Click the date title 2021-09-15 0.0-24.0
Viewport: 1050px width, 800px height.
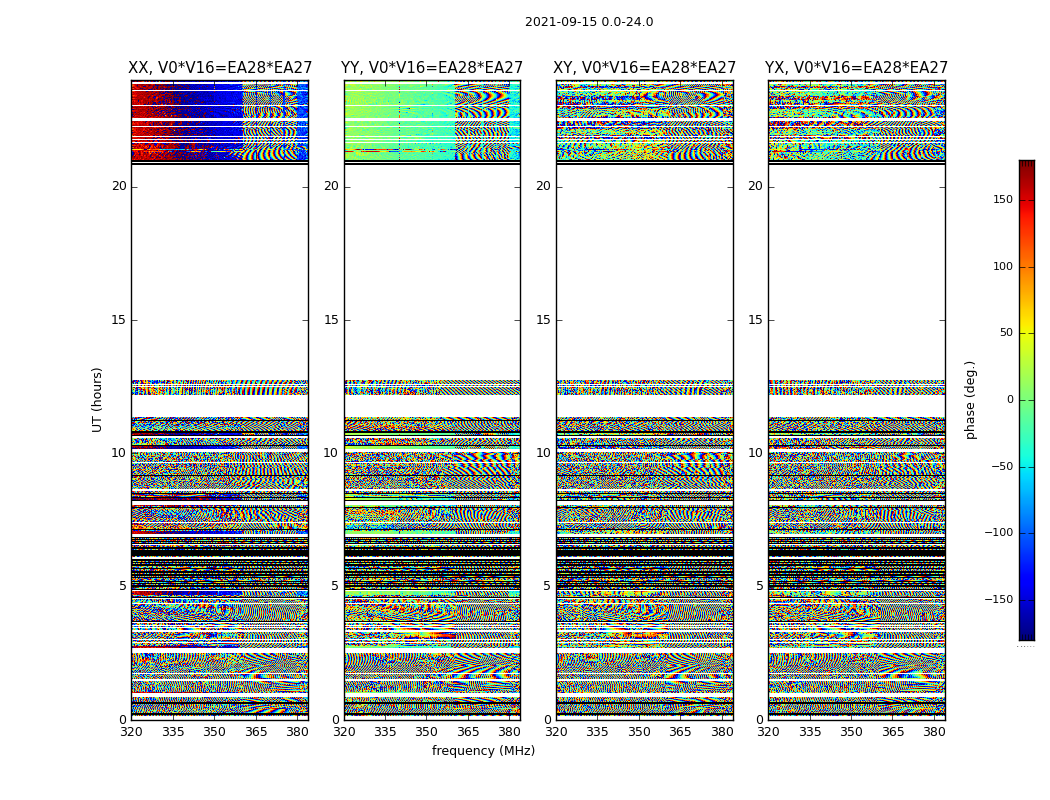point(589,22)
